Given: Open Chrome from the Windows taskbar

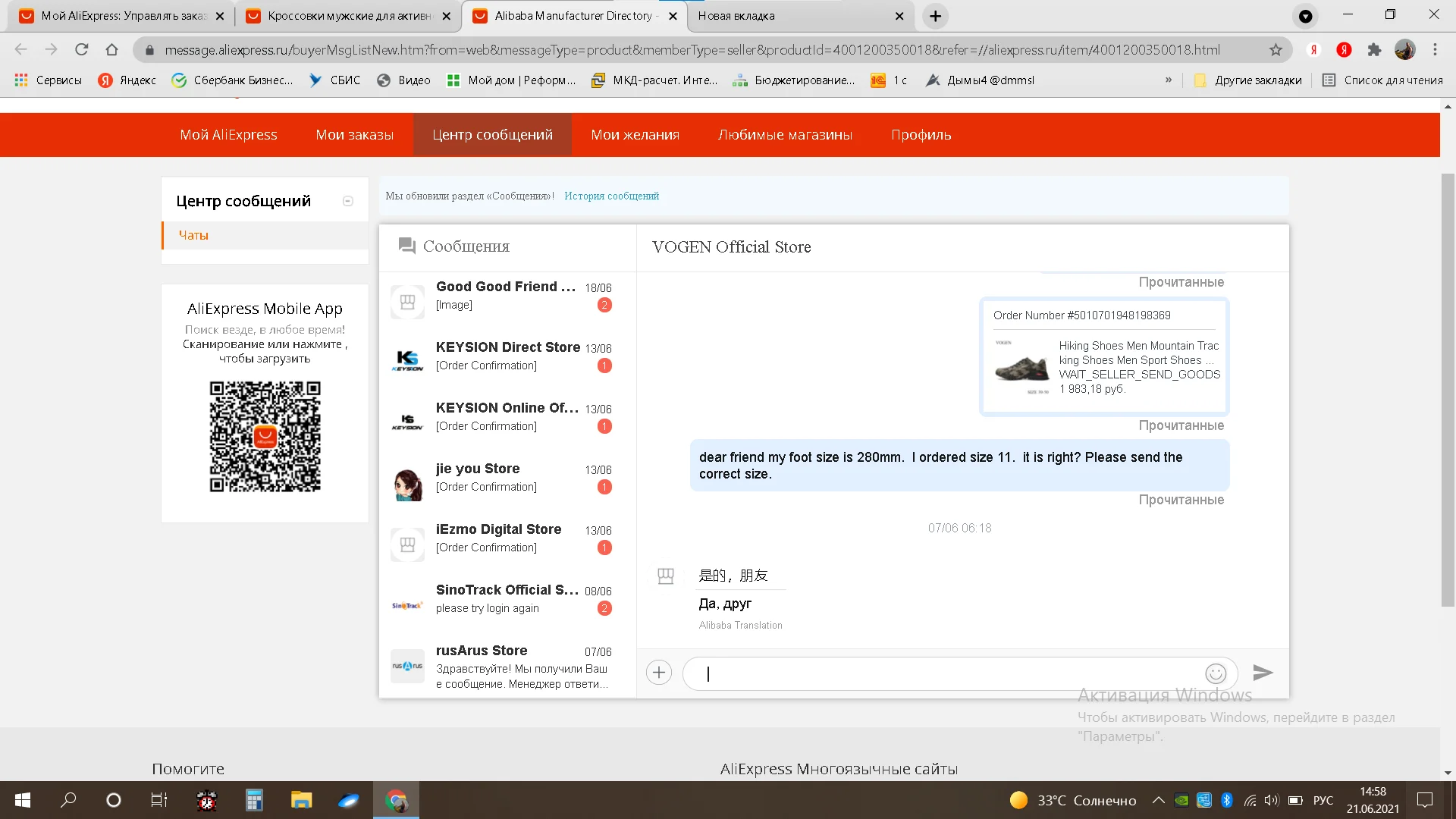Looking at the screenshot, I should (396, 800).
